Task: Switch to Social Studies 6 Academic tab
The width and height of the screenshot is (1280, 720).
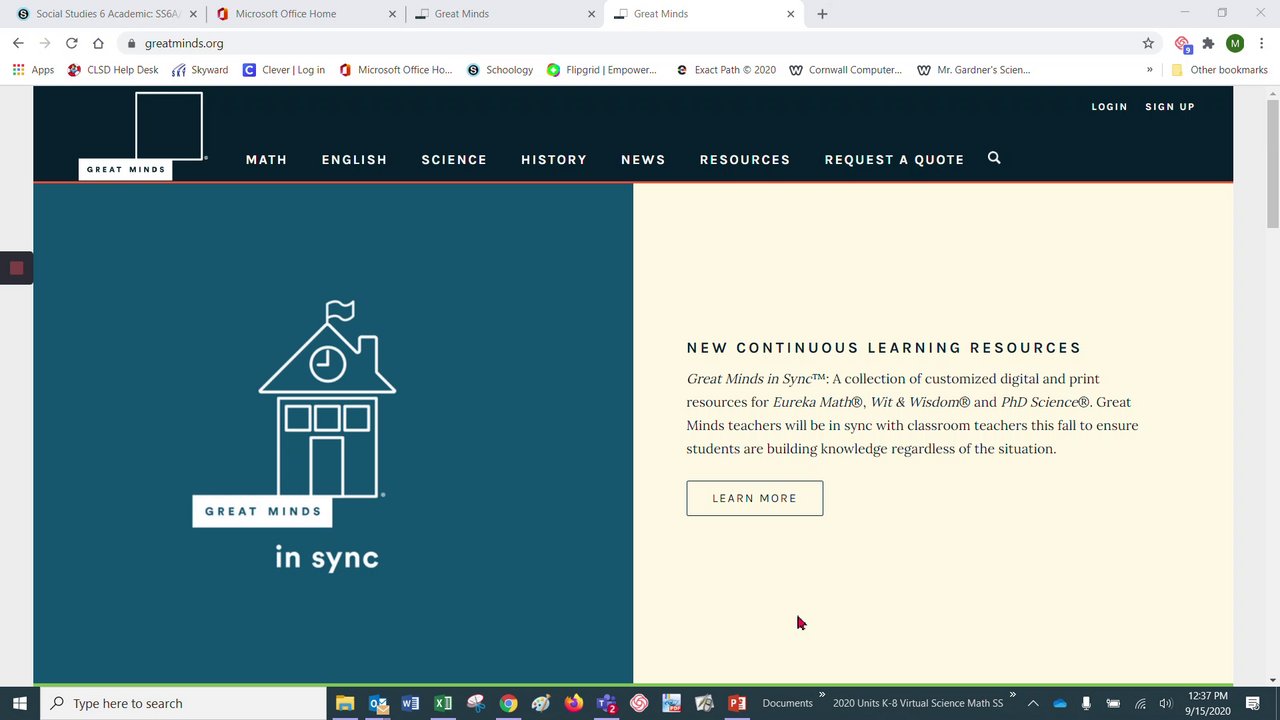Action: (105, 14)
